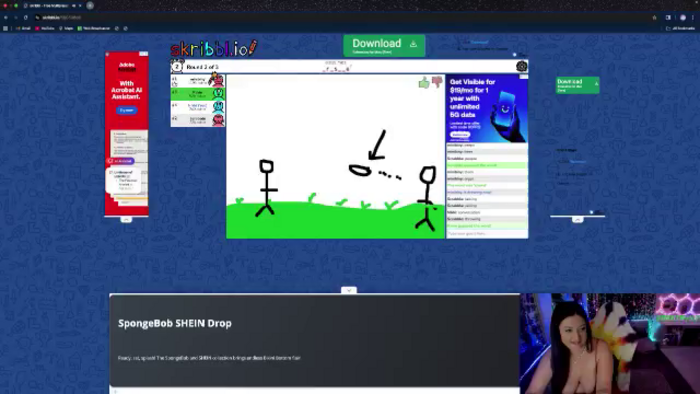Open the skribbl game settings gear
This screenshot has height=394, width=700.
click(521, 66)
